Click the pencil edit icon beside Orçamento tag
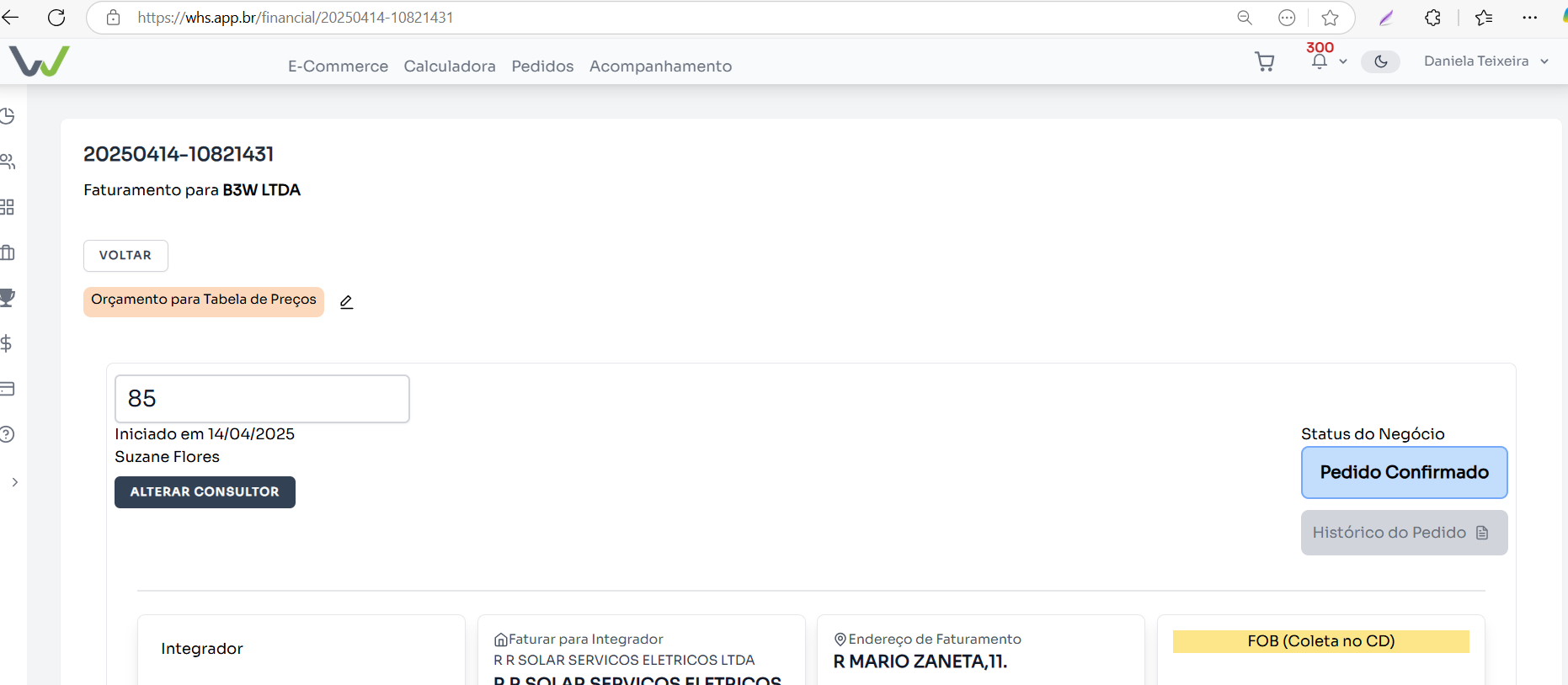 (346, 302)
